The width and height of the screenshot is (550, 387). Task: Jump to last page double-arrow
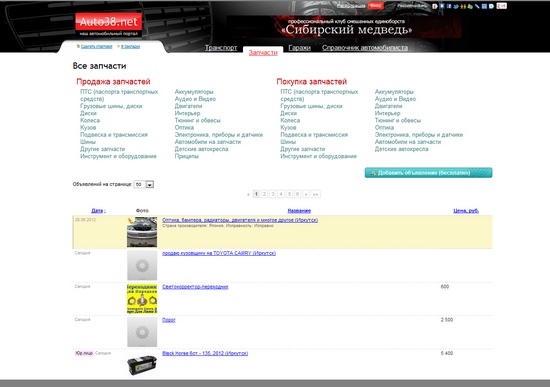click(316, 194)
